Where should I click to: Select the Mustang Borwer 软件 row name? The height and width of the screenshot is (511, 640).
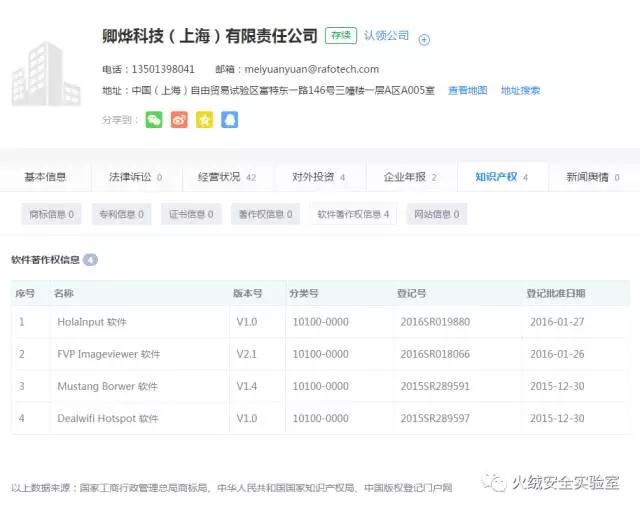(108, 386)
